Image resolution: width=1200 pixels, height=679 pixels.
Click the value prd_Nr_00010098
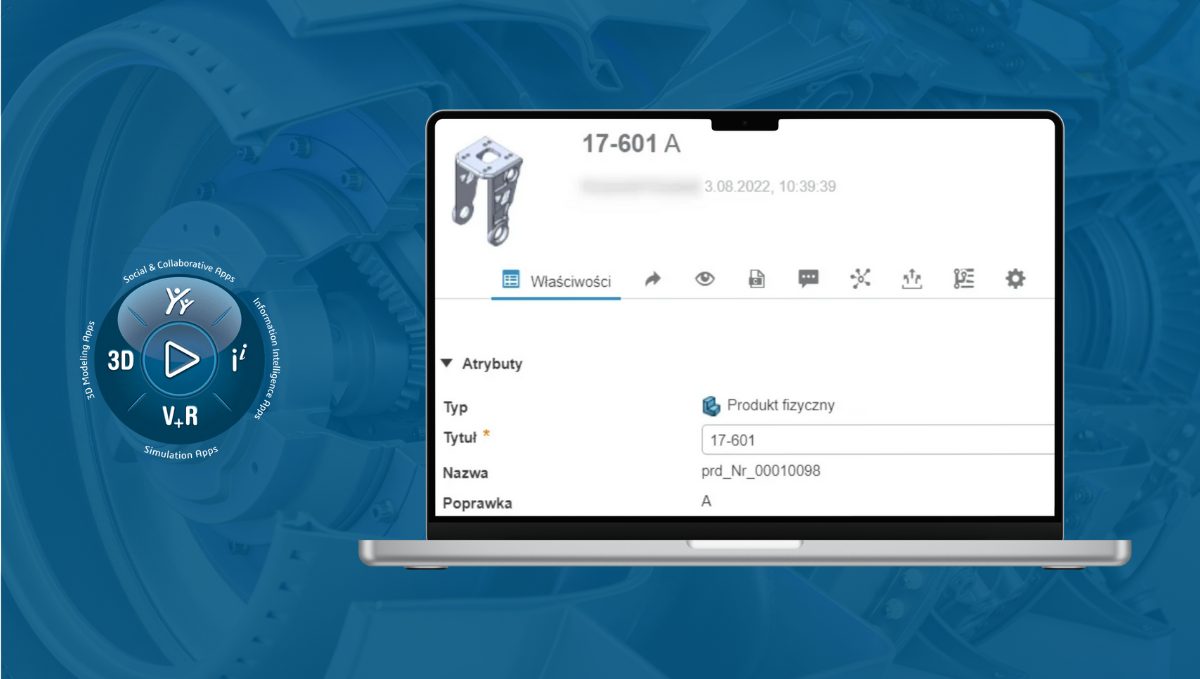[x=761, y=470]
